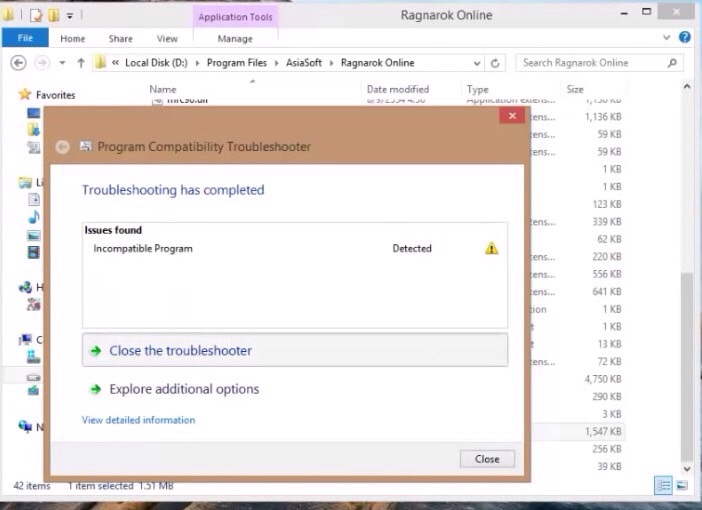Click AsiaSoft breadcrumb
702x510 pixels.
(304, 63)
